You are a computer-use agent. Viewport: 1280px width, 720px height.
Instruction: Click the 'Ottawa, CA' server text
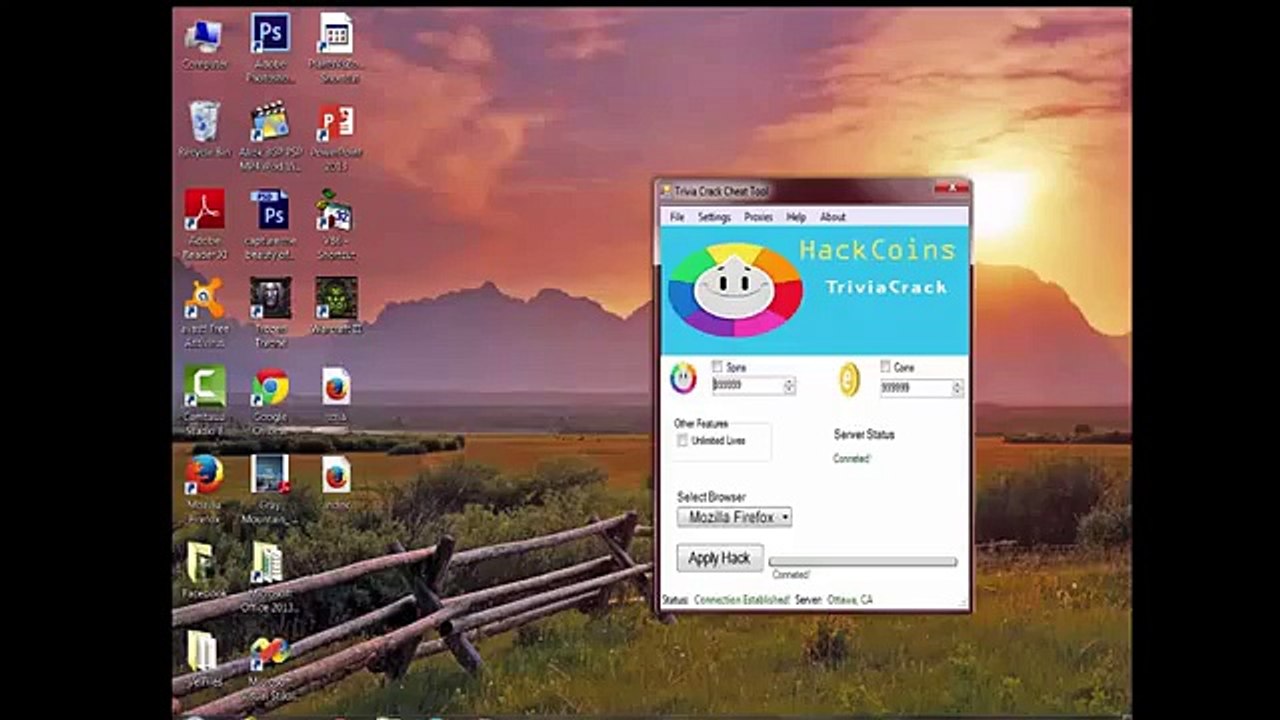tap(850, 600)
